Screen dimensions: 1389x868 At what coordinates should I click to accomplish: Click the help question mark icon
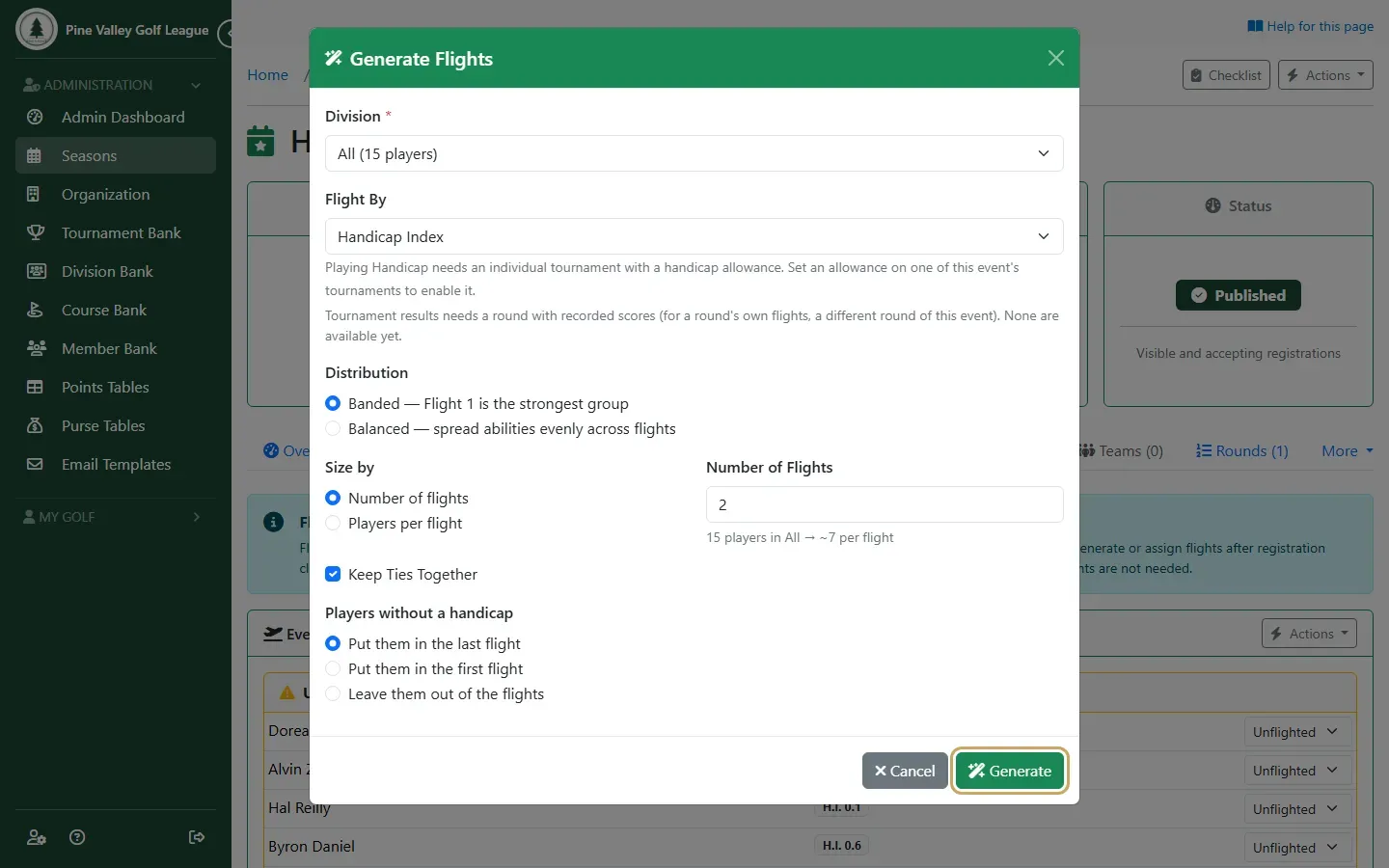click(78, 837)
